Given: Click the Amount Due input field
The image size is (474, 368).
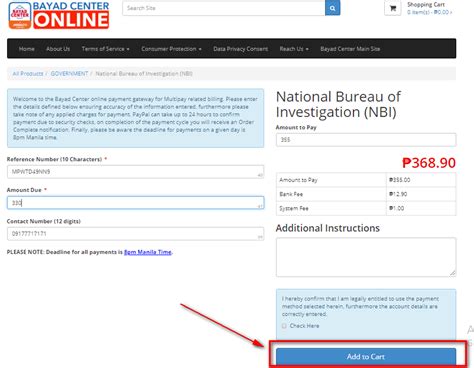Looking at the screenshot, I should tap(135, 203).
